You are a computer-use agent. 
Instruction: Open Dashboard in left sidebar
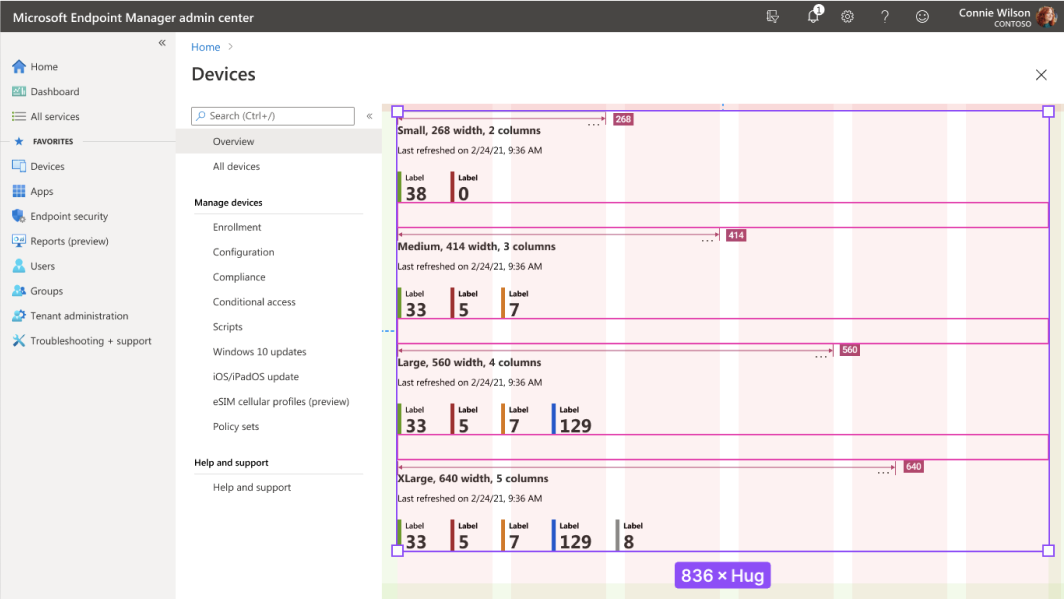55,92
